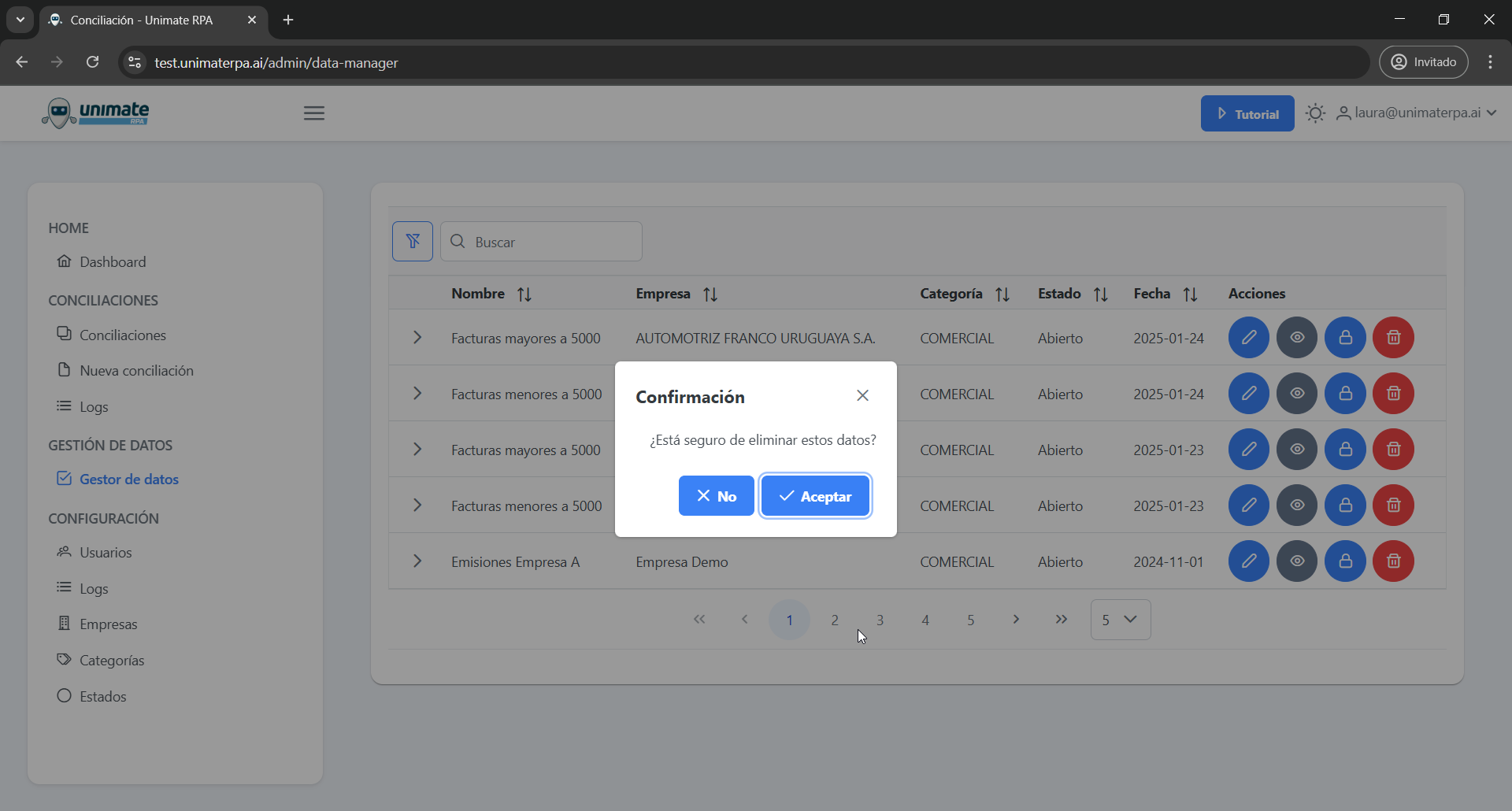
Task: Delete Facturas menores row dated 2025-01-23
Action: (1394, 505)
